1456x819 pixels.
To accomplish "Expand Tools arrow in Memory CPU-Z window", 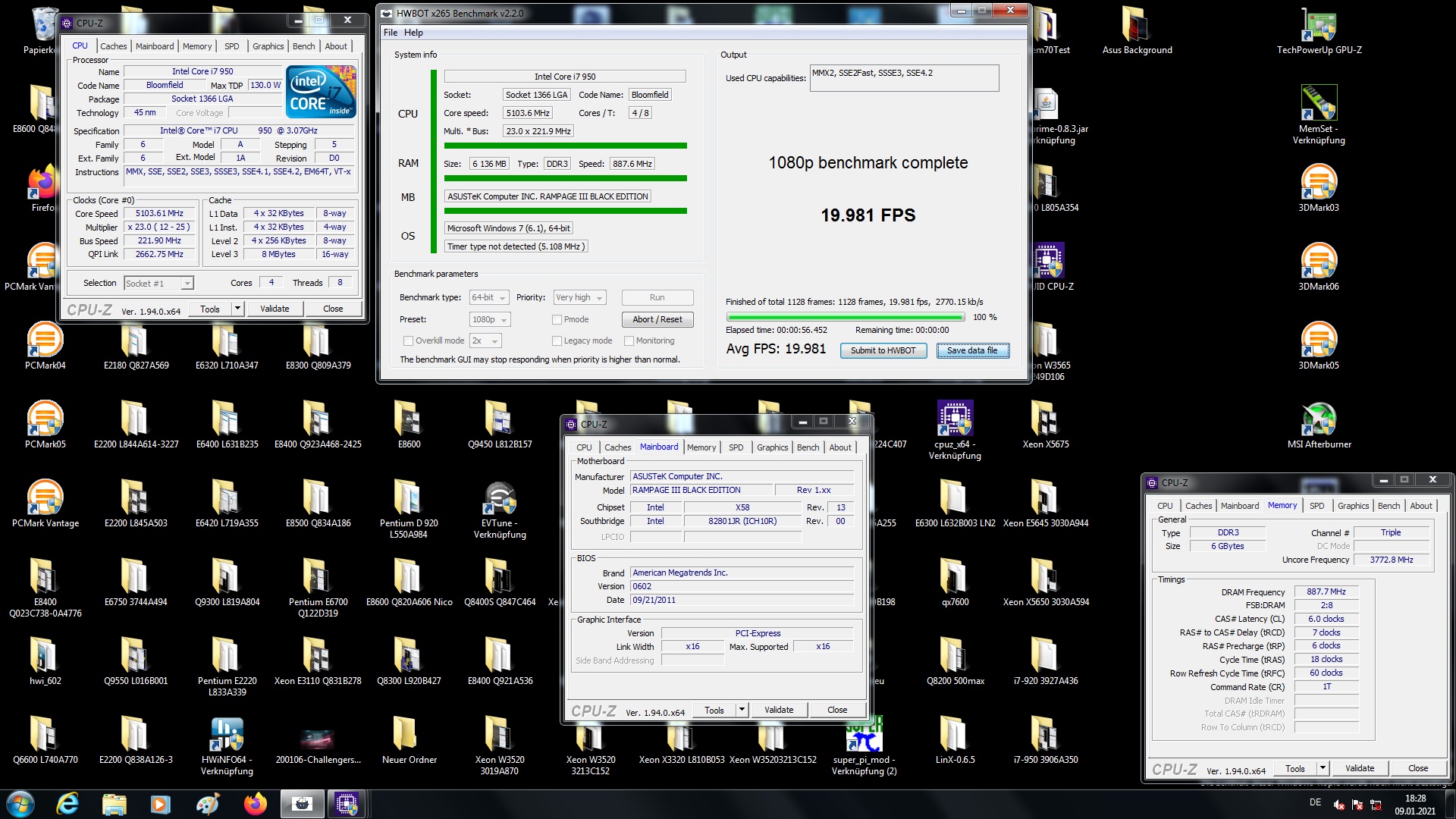I will click(1323, 768).
